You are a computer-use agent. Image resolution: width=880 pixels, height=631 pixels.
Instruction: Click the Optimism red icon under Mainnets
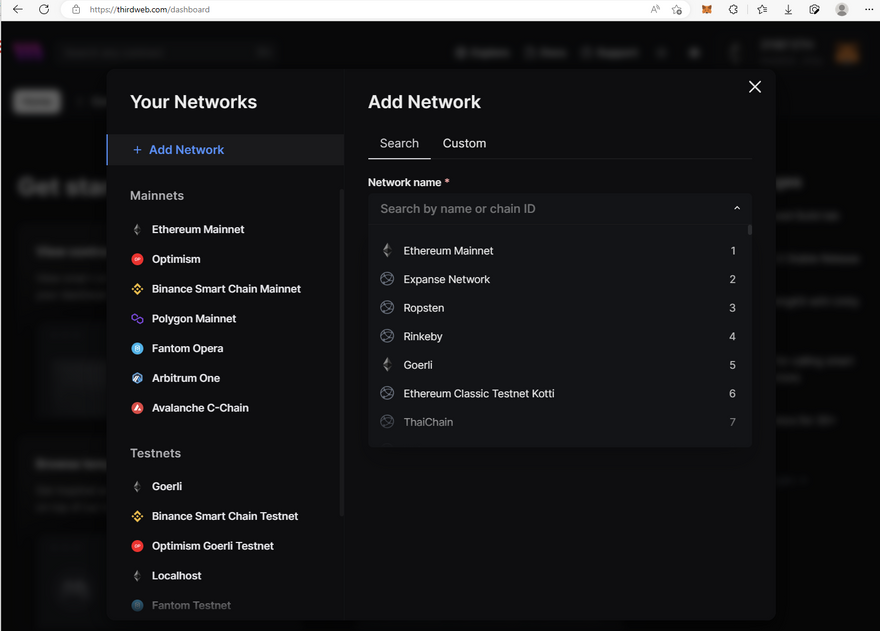coord(137,259)
